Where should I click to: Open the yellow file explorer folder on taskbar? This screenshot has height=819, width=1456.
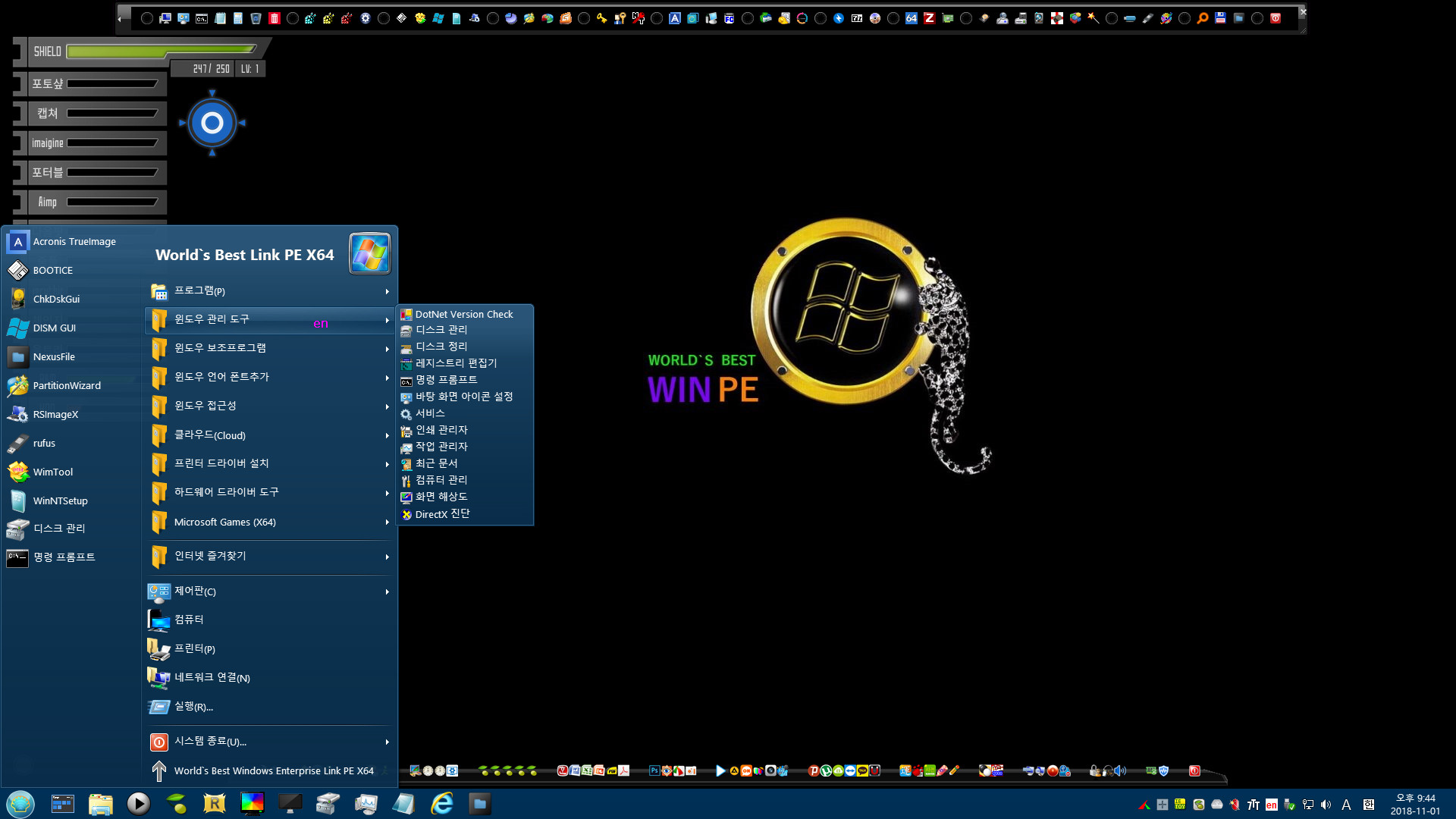100,803
